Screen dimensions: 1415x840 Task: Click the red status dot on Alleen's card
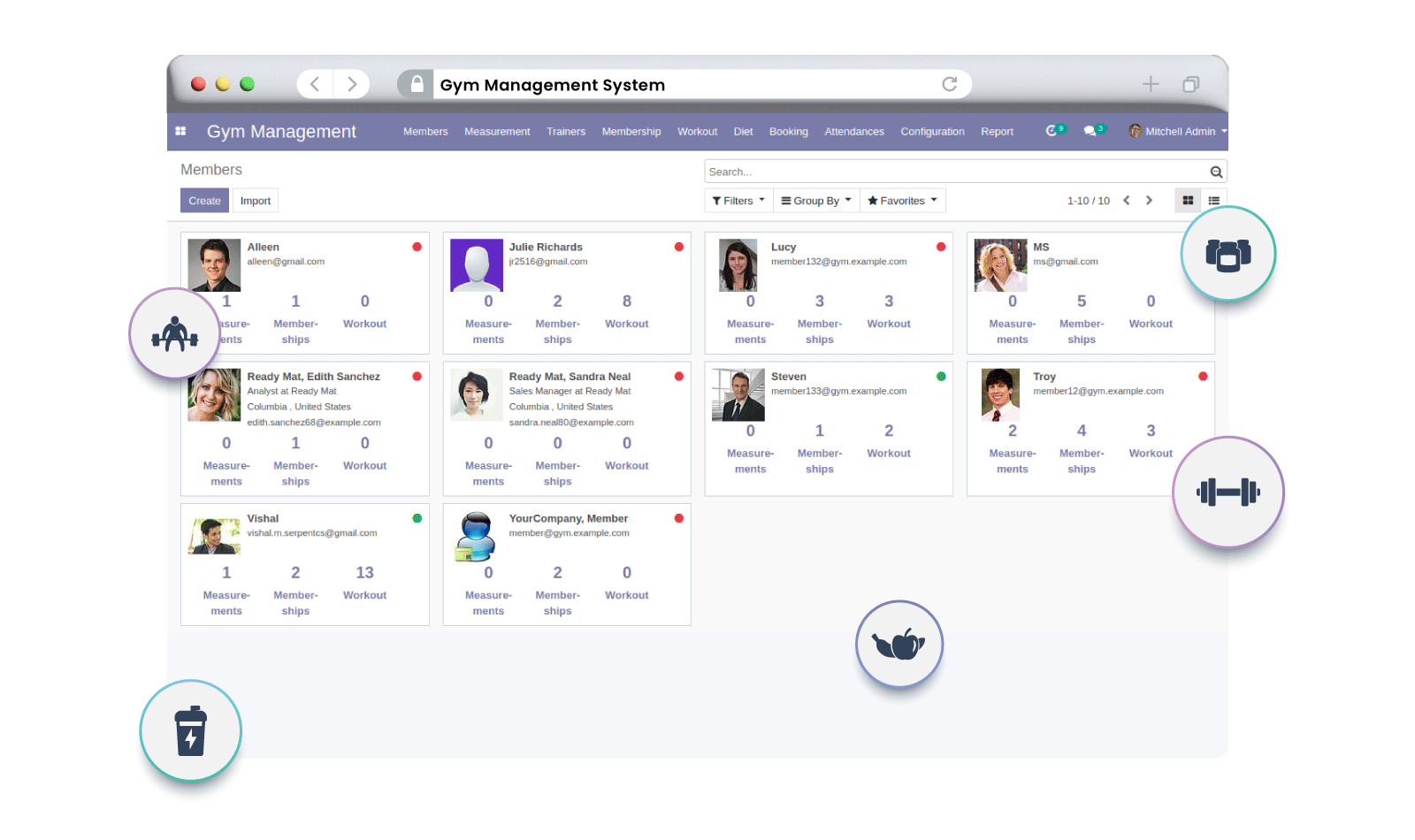(417, 247)
